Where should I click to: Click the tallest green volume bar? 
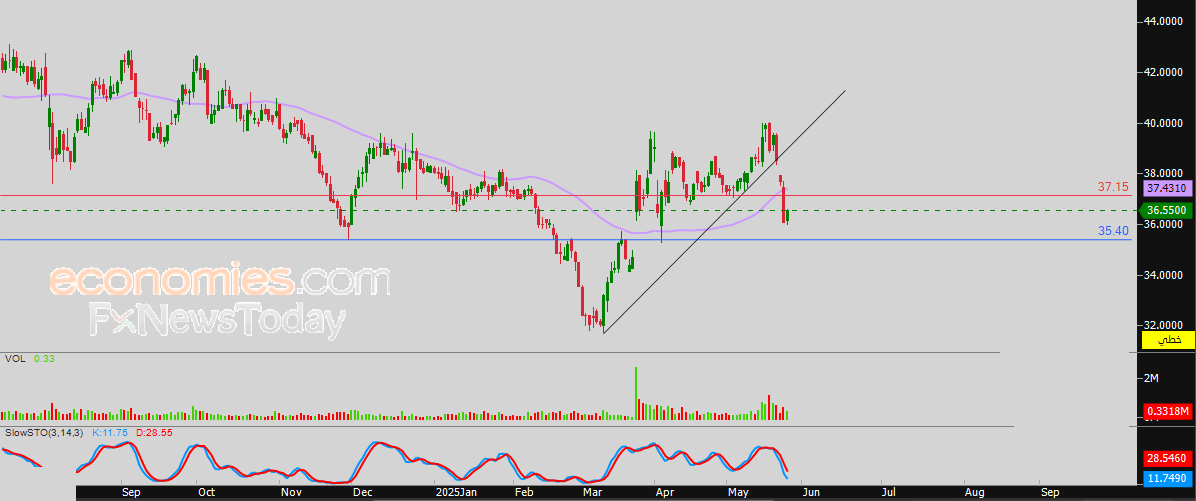635,393
